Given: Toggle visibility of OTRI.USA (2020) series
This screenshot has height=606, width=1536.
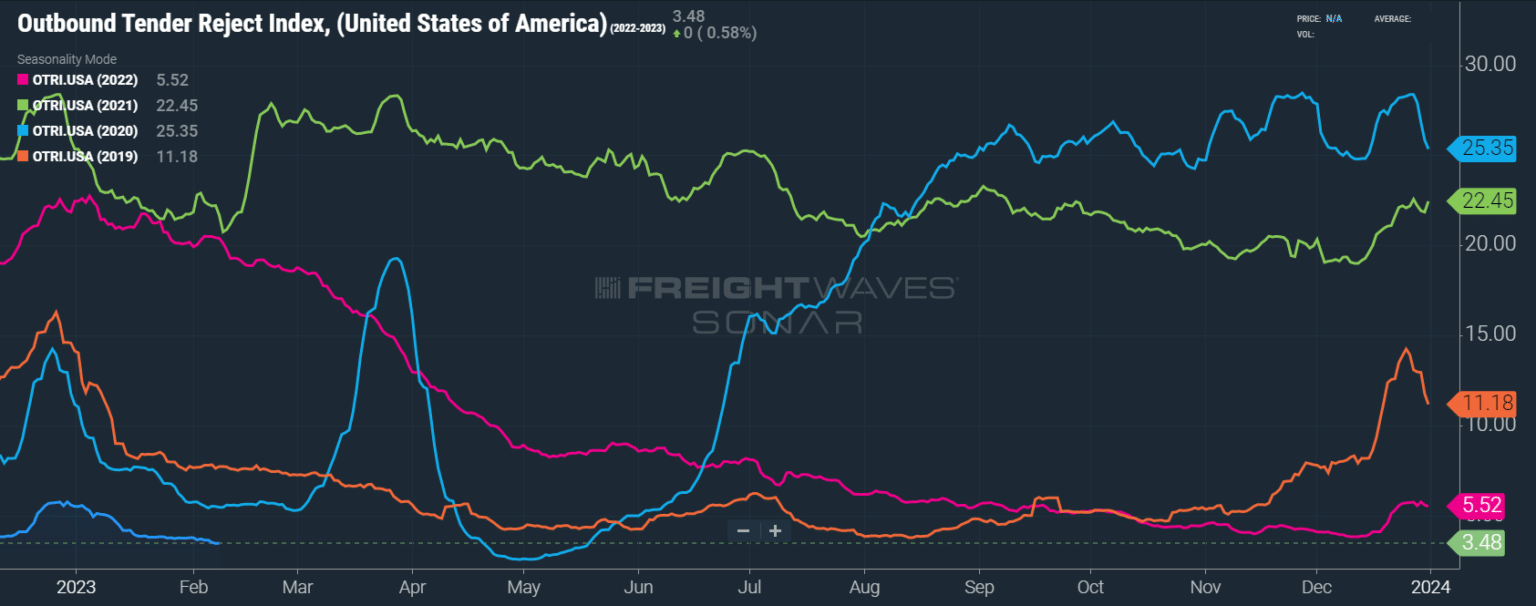Looking at the screenshot, I should pyautogui.click(x=85, y=131).
